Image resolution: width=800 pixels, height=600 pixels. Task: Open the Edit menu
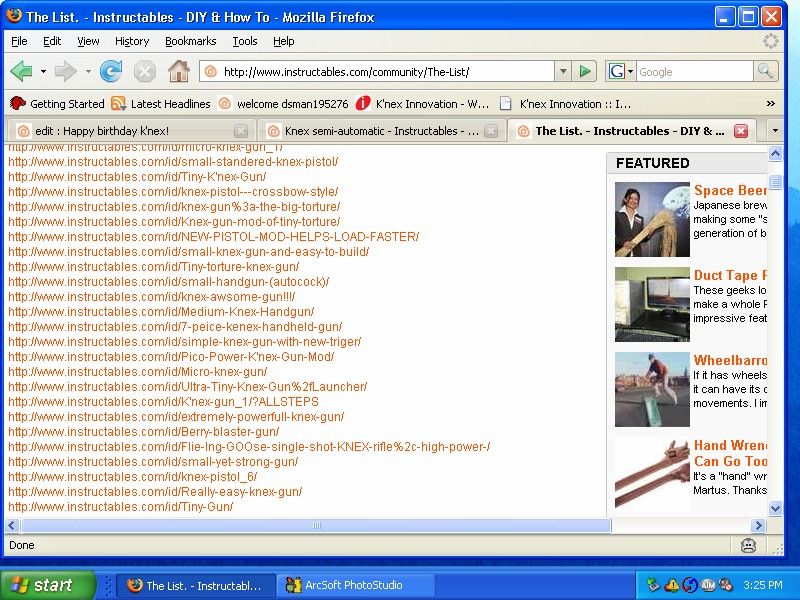click(52, 41)
